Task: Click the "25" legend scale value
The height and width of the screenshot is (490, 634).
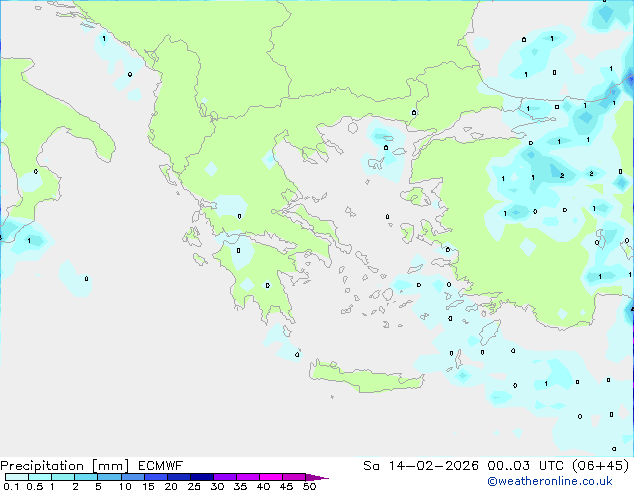Action: point(194,486)
